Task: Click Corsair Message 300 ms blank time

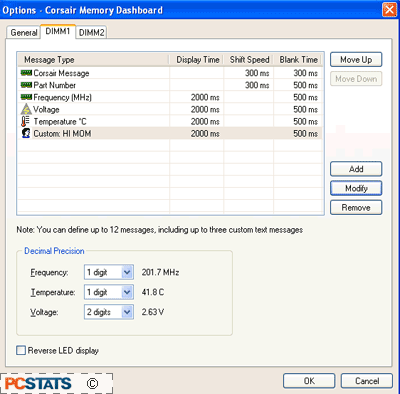Action: tap(305, 73)
